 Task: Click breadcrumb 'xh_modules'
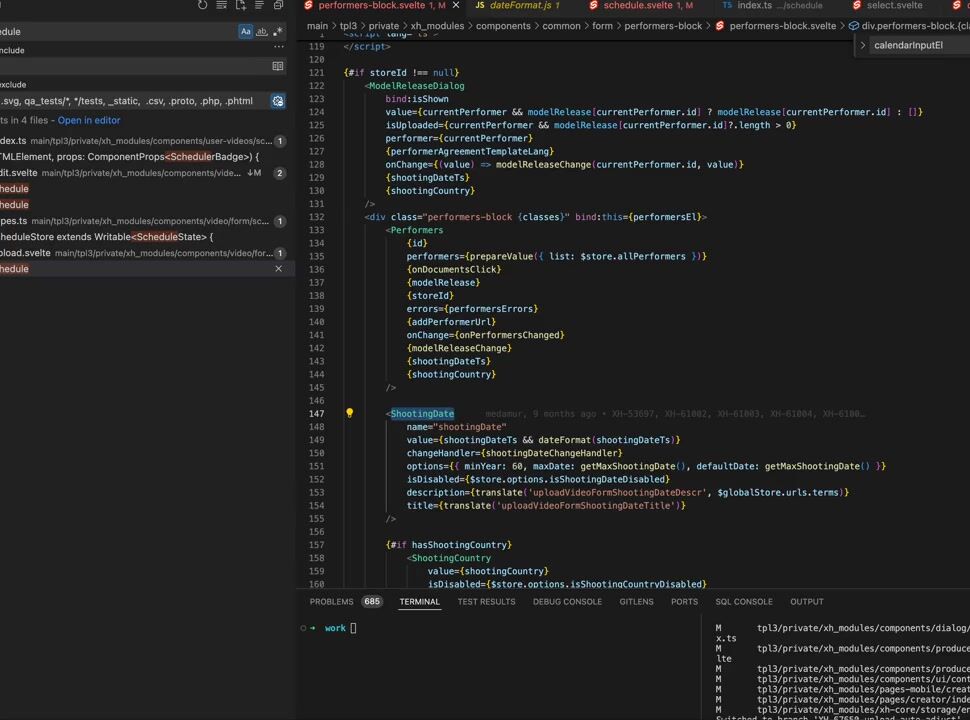pyautogui.click(x=437, y=26)
